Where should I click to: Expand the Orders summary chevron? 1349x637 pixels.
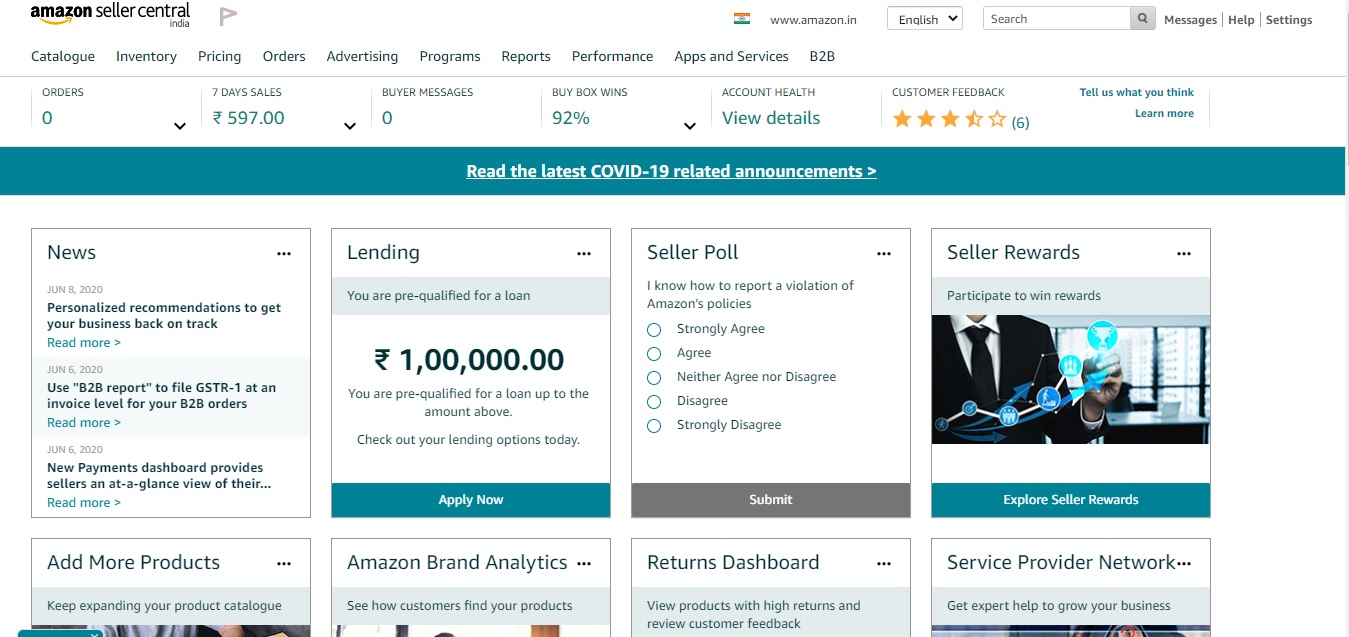tap(180, 126)
